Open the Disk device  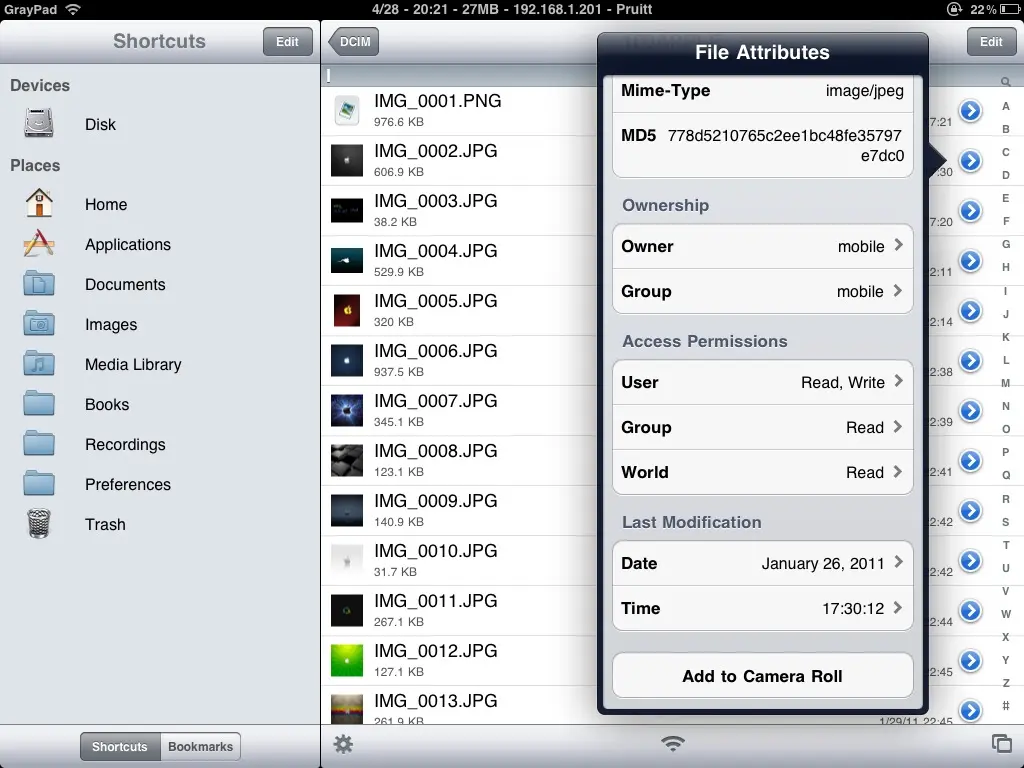pos(100,124)
